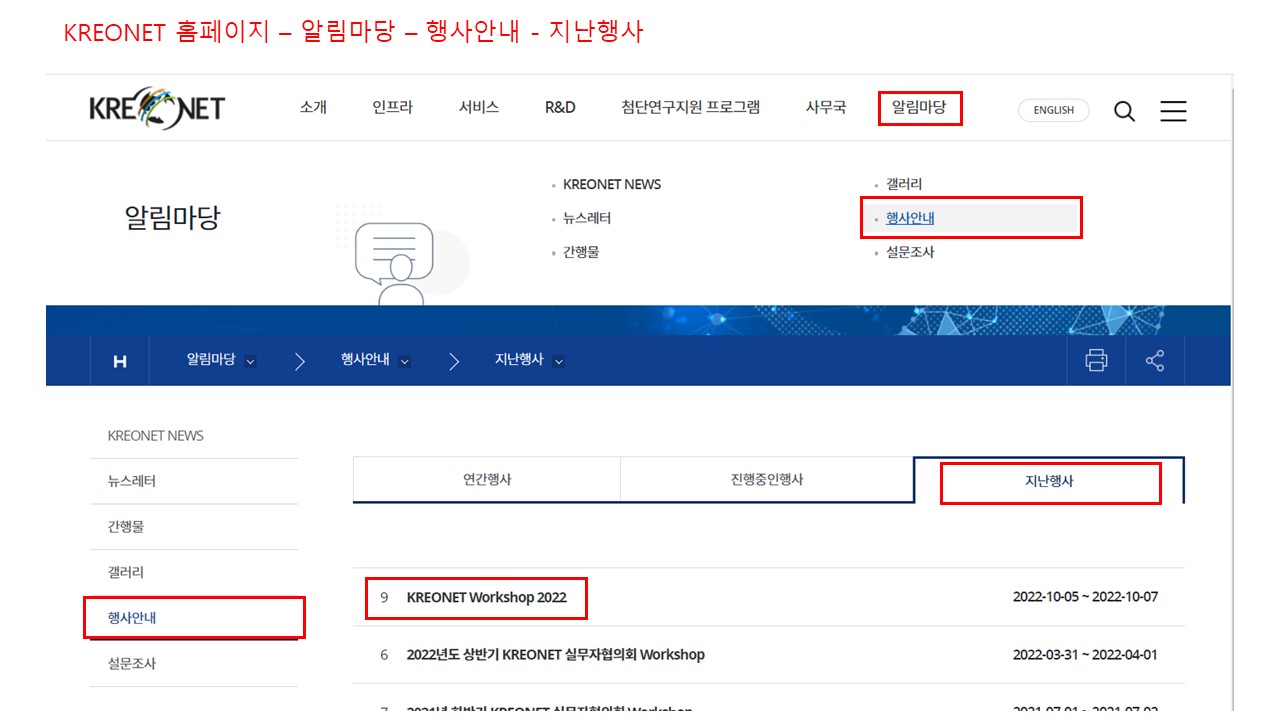Viewport: 1280px width, 720px height.
Task: Open R&D menu
Action: (560, 107)
